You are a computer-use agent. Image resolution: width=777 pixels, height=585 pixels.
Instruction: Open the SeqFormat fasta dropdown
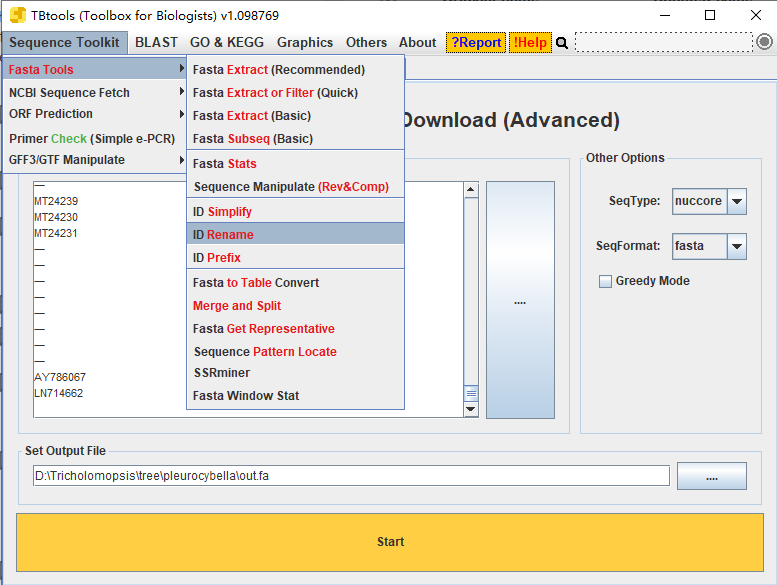point(736,246)
